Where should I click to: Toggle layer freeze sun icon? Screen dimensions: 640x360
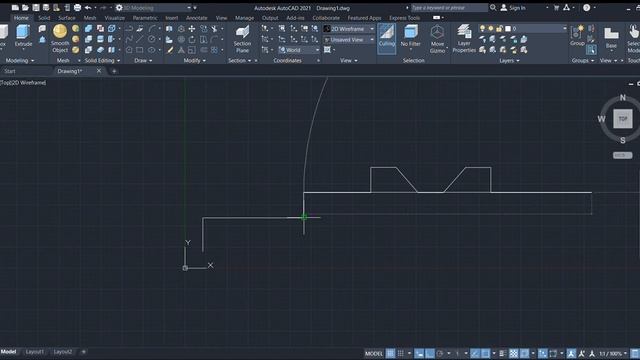(x=491, y=29)
